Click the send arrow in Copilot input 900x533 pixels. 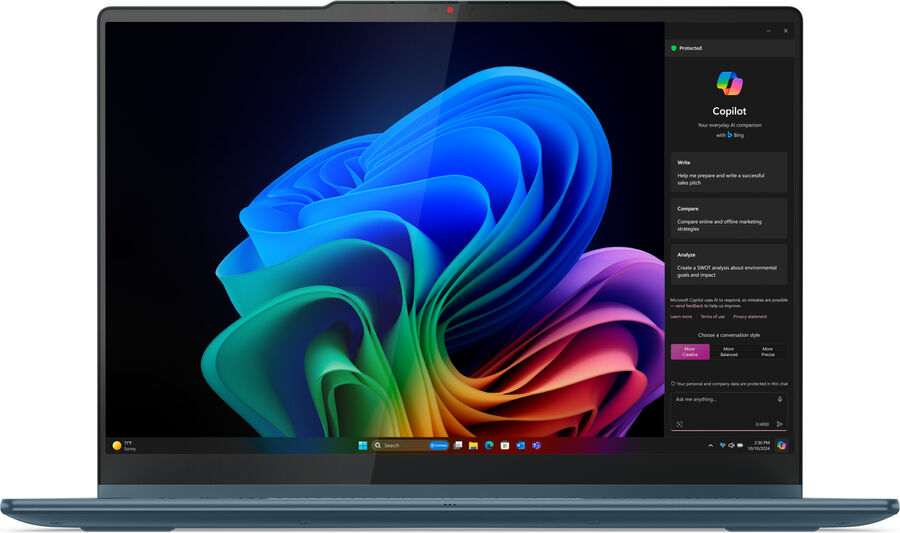779,424
